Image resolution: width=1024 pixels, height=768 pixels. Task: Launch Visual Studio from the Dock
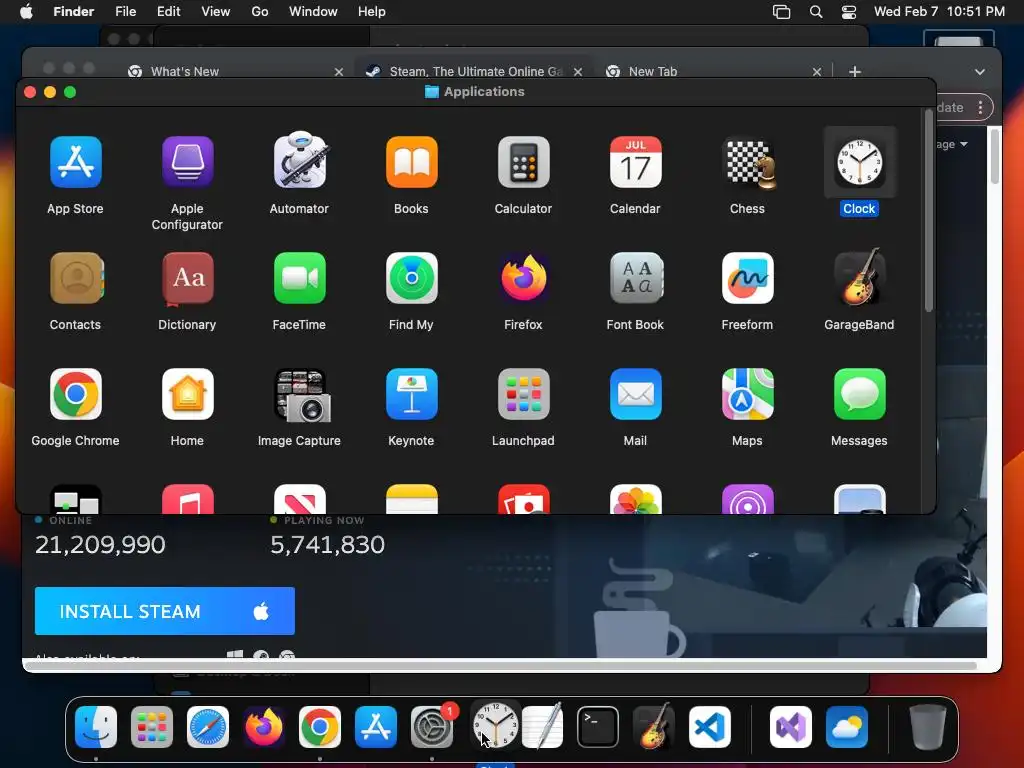click(791, 727)
